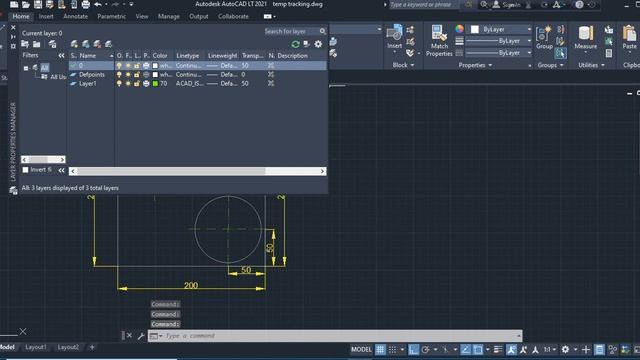This screenshot has width=640, height=360.
Task: Expand the Utilities panel dropdown
Action: pos(591,65)
